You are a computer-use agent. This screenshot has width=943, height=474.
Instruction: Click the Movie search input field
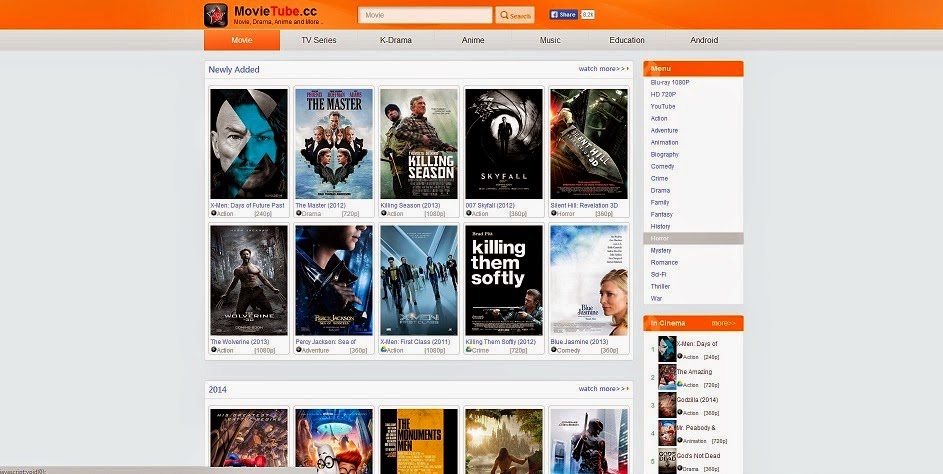coord(425,15)
